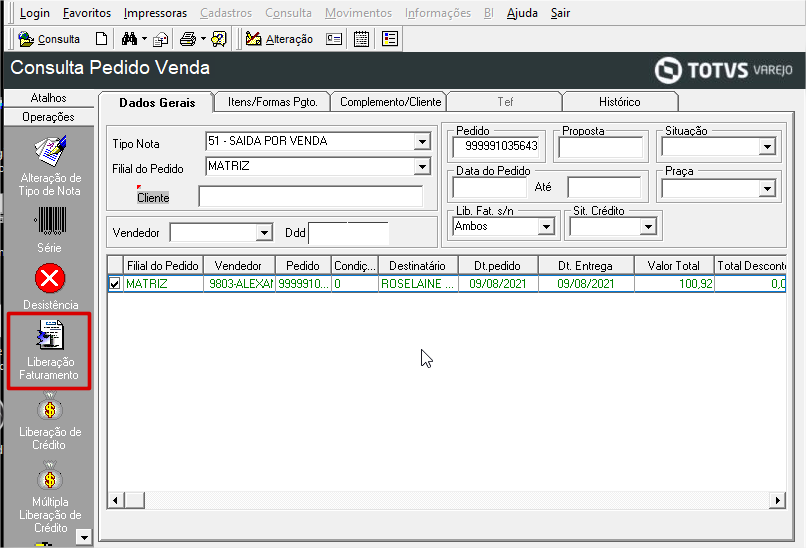Viewport: 806px width, 548px height.
Task: Expand the Tipo Nota dropdown
Action: [422, 141]
